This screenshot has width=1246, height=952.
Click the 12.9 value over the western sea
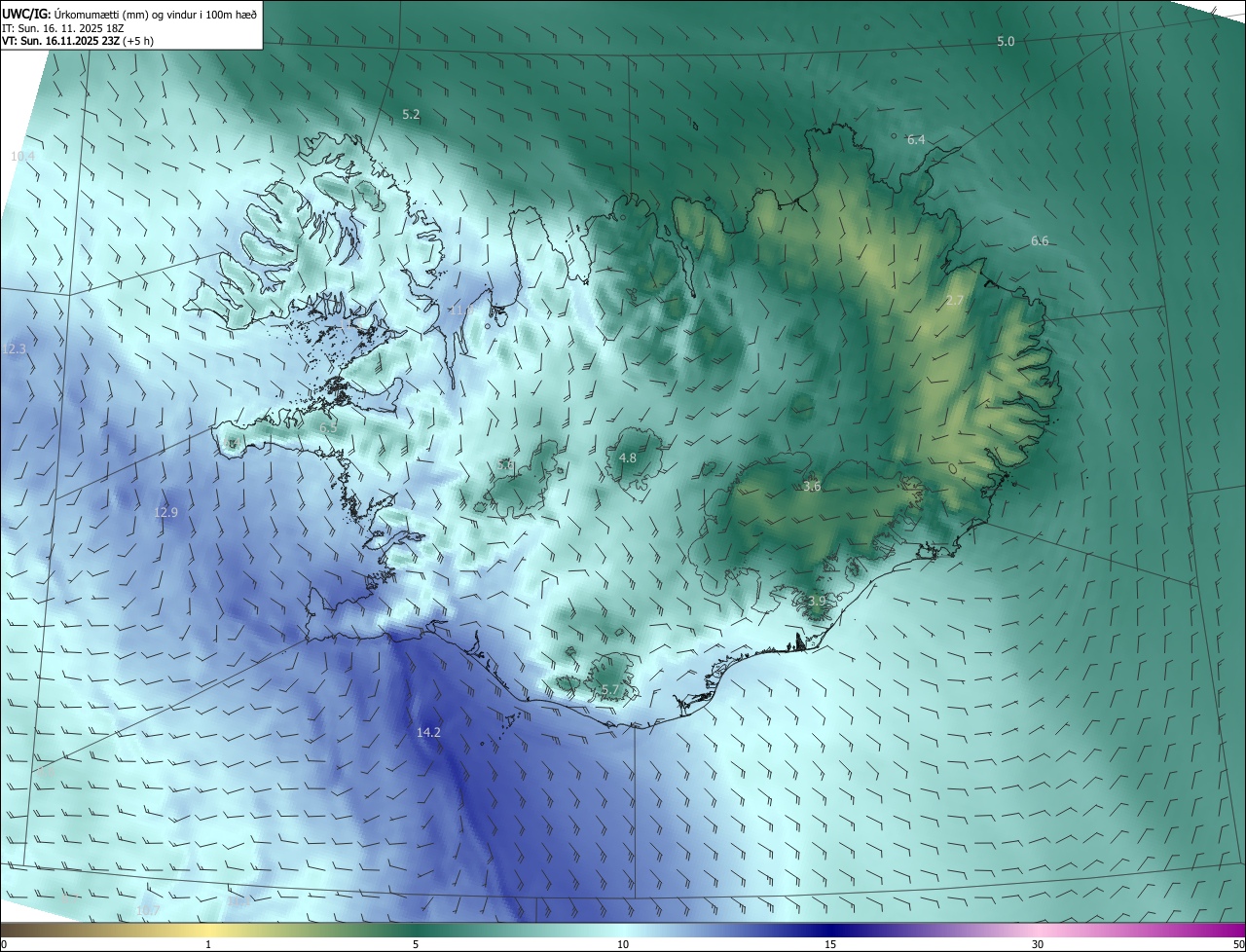tap(166, 512)
